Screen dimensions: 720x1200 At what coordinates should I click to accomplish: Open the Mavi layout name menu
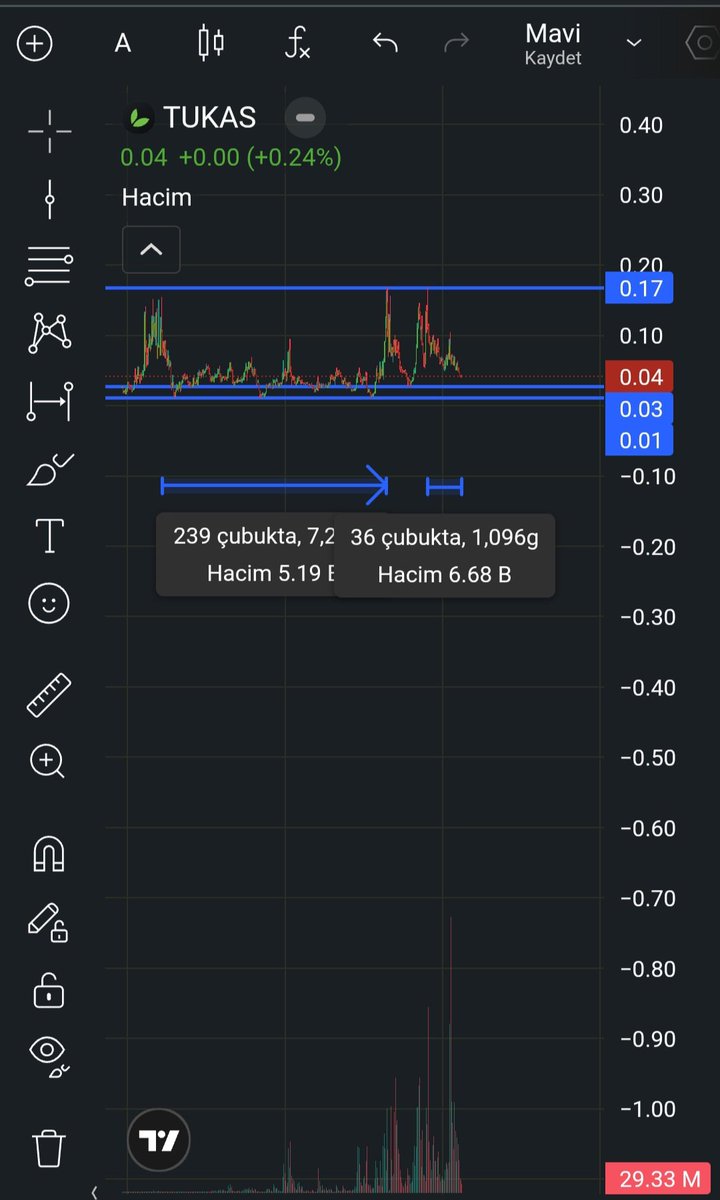click(553, 34)
